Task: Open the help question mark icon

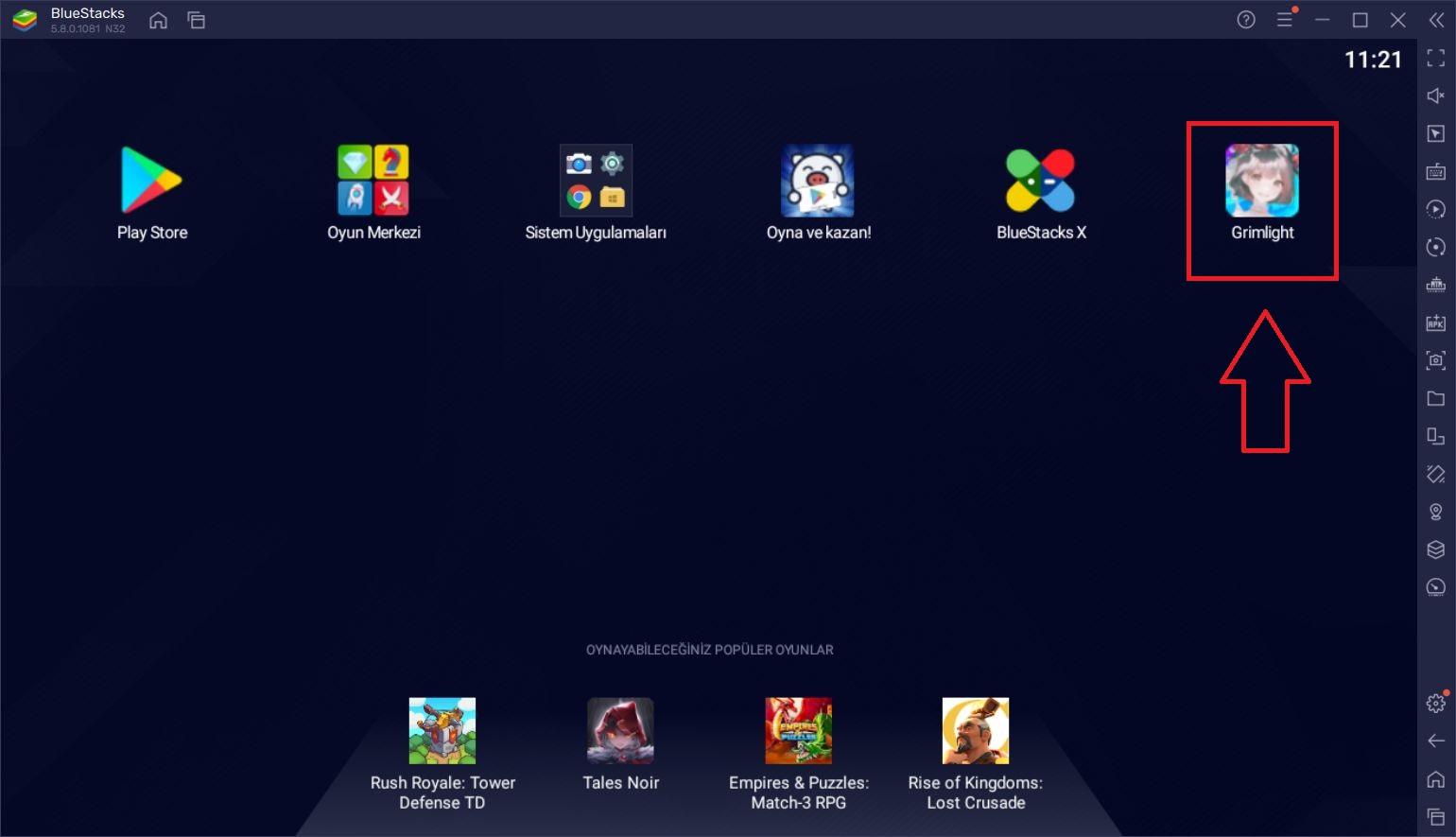Action: pos(1246,20)
